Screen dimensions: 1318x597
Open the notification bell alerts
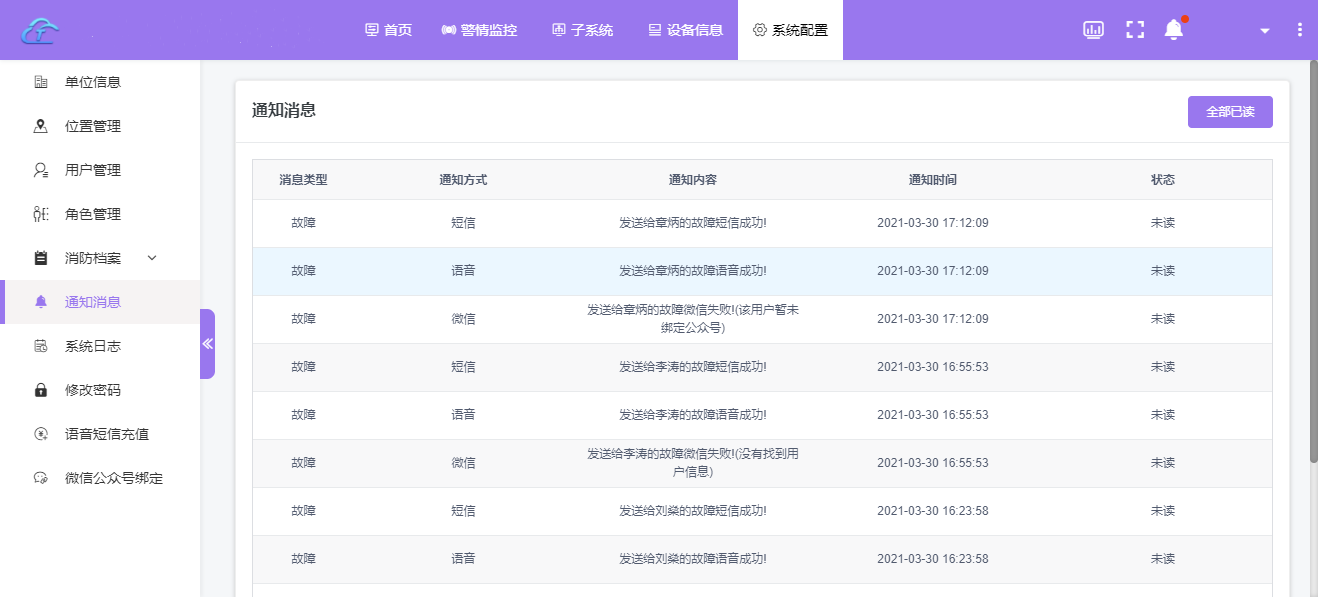(1174, 30)
